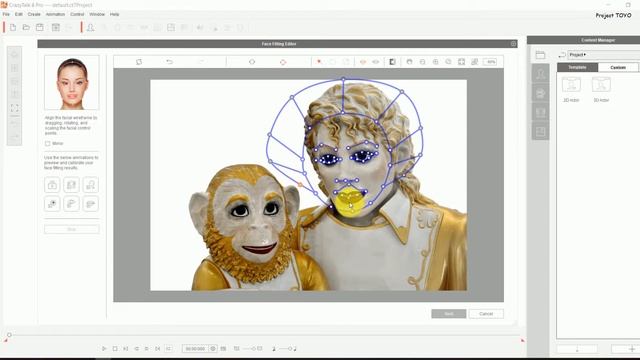The width and height of the screenshot is (640, 360).
Task: Click the back arrow beside Project dropdown
Action: [562, 55]
